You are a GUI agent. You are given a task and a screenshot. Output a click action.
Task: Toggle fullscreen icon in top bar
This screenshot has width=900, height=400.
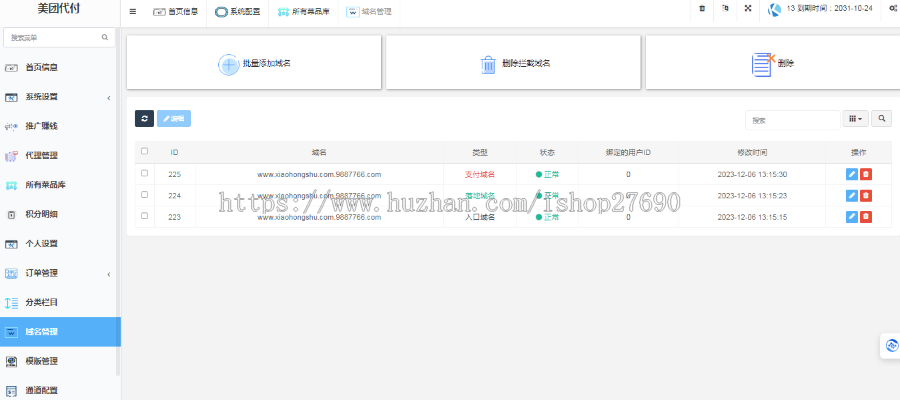point(748,9)
